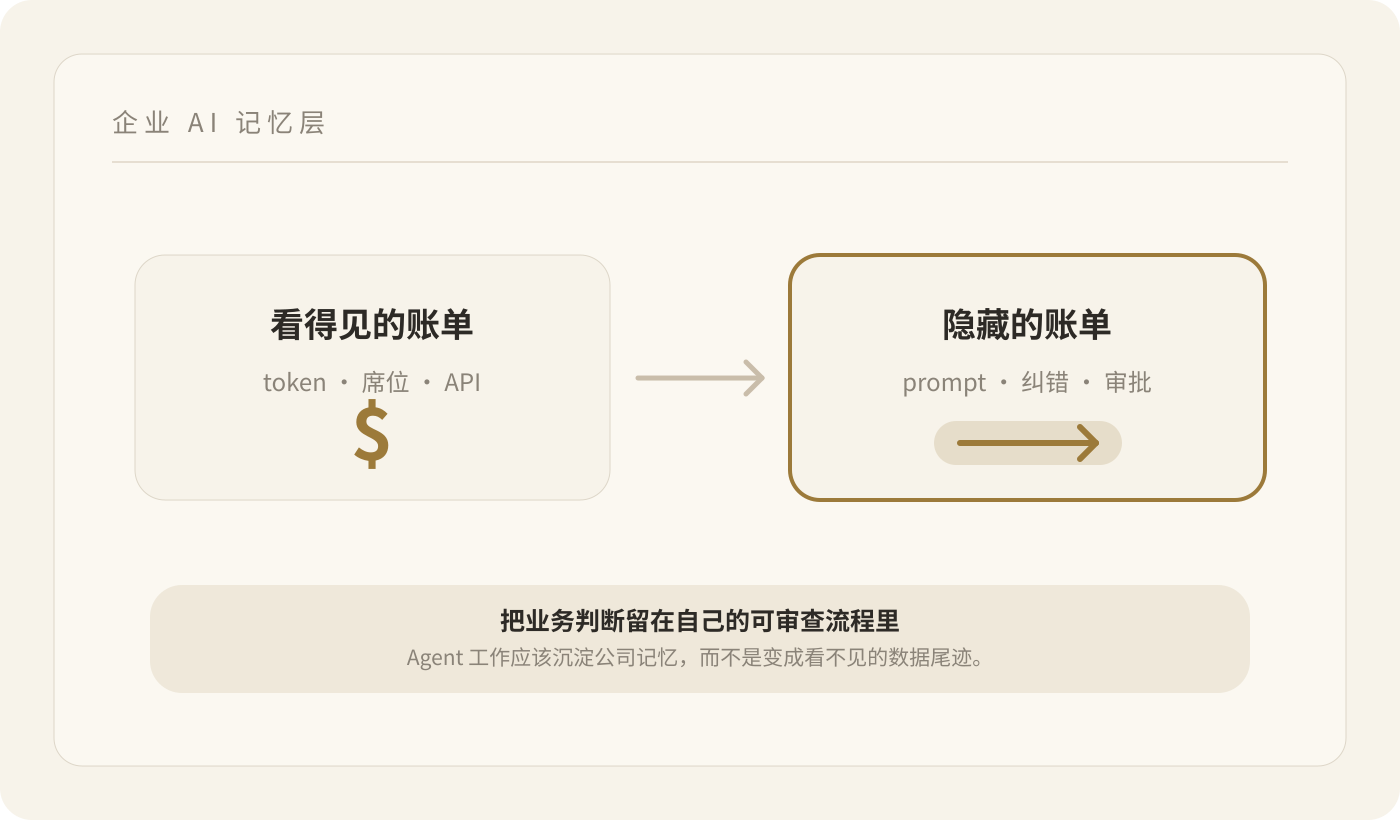Click the 审批 label
This screenshot has width=1400, height=820.
[x=1128, y=383]
